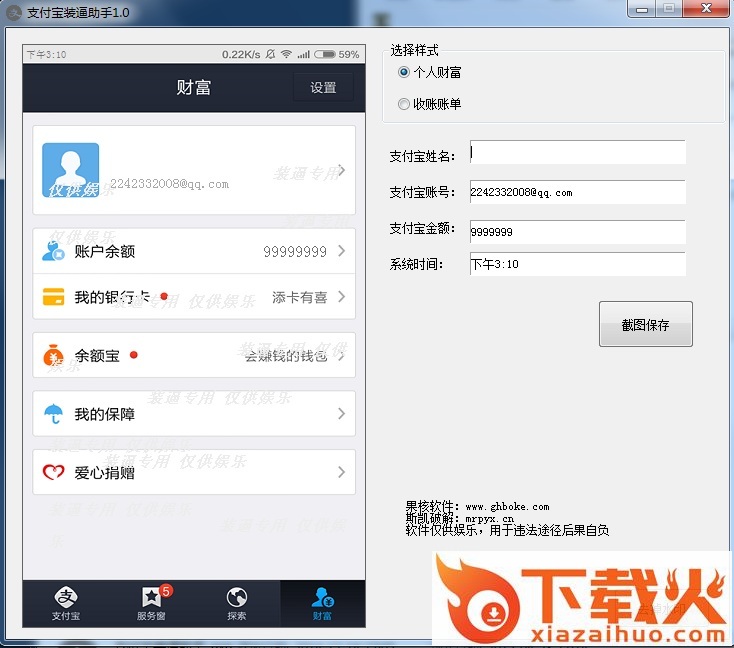This screenshot has height=648, width=734.
Task: Open the 余额宝 row chevron
Action: [342, 356]
